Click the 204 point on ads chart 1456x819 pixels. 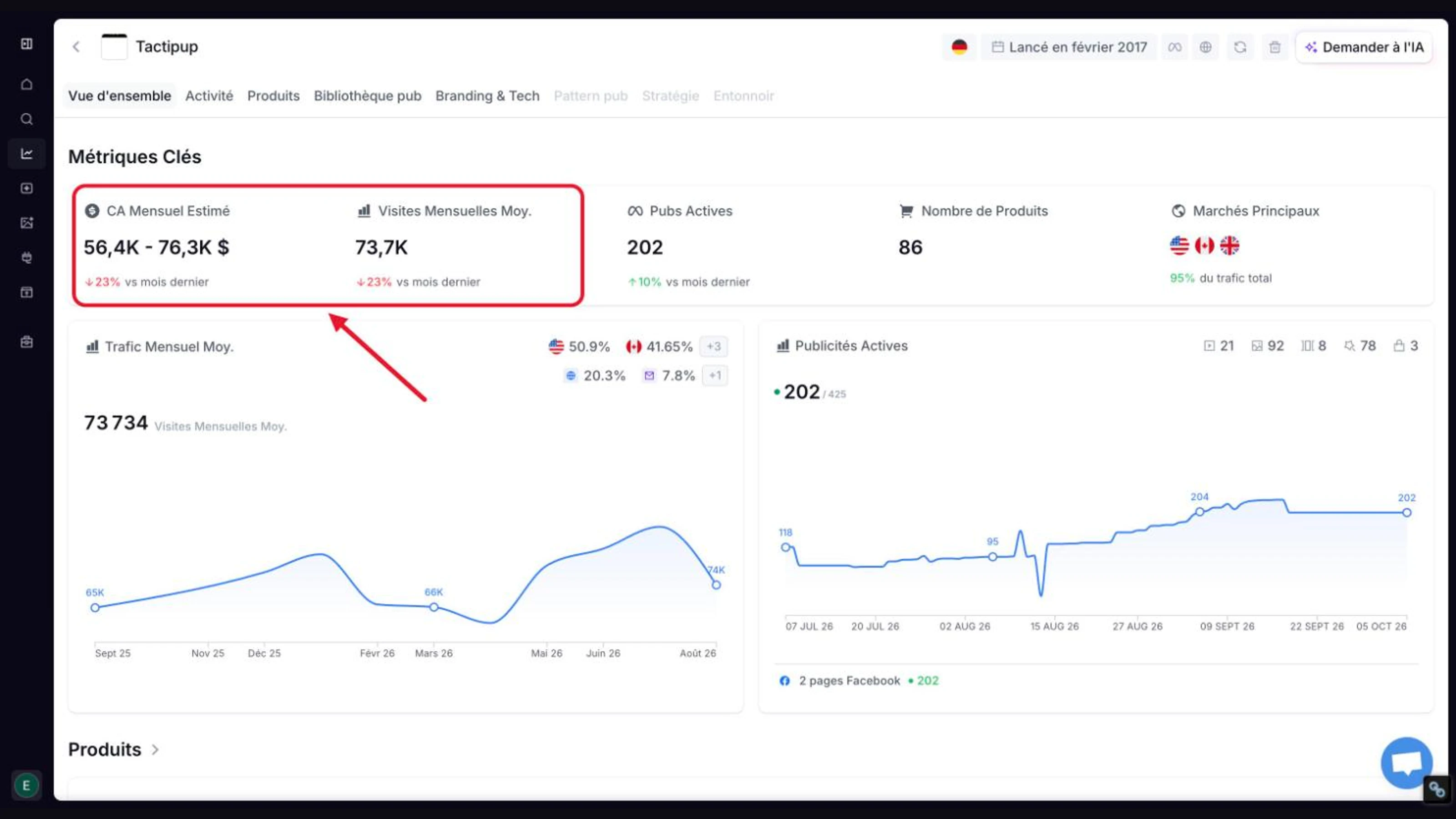(x=1199, y=511)
